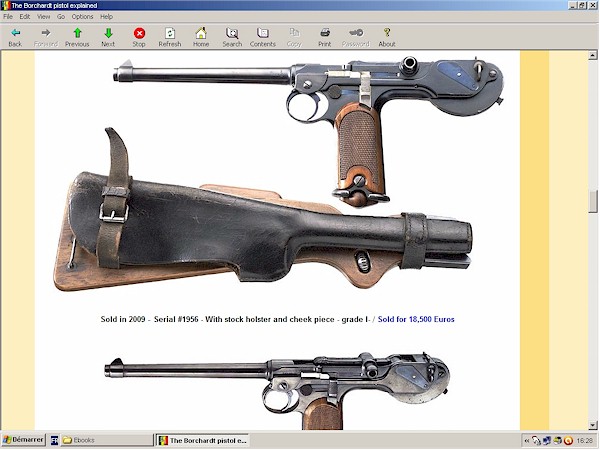Click the title bar application icon
This screenshot has height=450, width=600.
point(5,5)
